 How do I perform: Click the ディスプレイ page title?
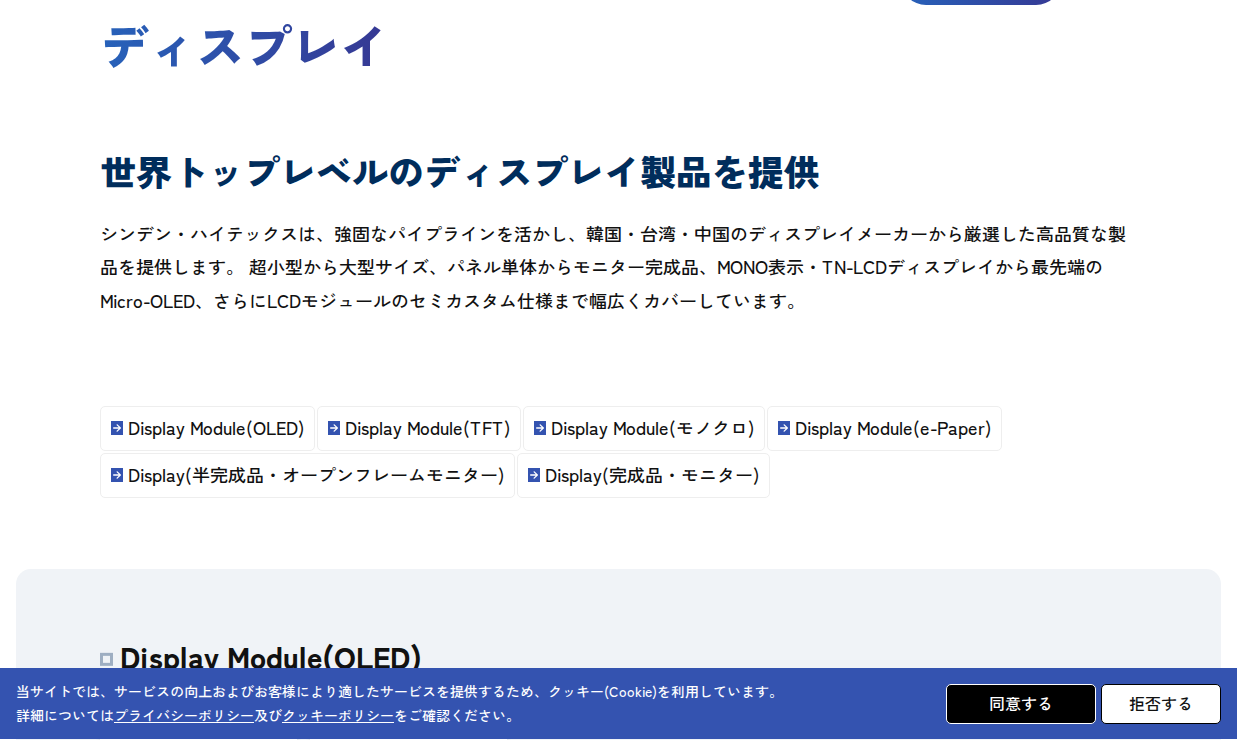coord(243,46)
